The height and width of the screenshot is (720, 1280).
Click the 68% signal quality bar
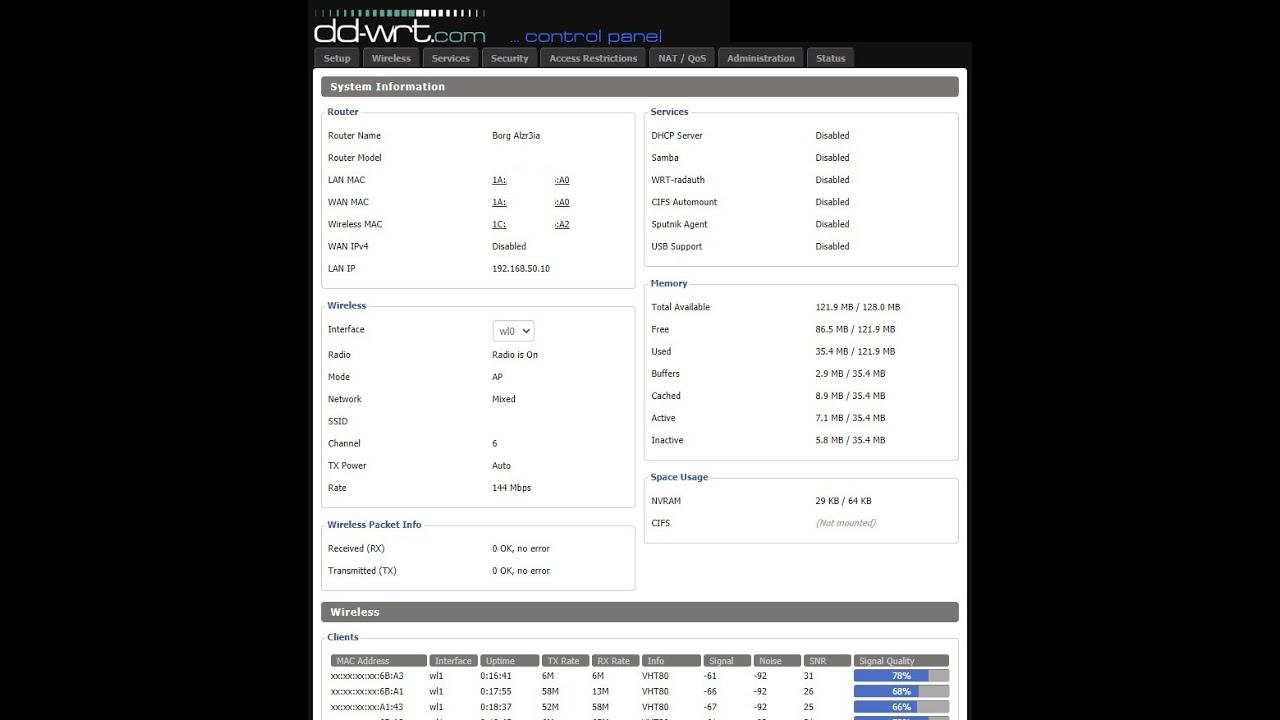pos(901,691)
